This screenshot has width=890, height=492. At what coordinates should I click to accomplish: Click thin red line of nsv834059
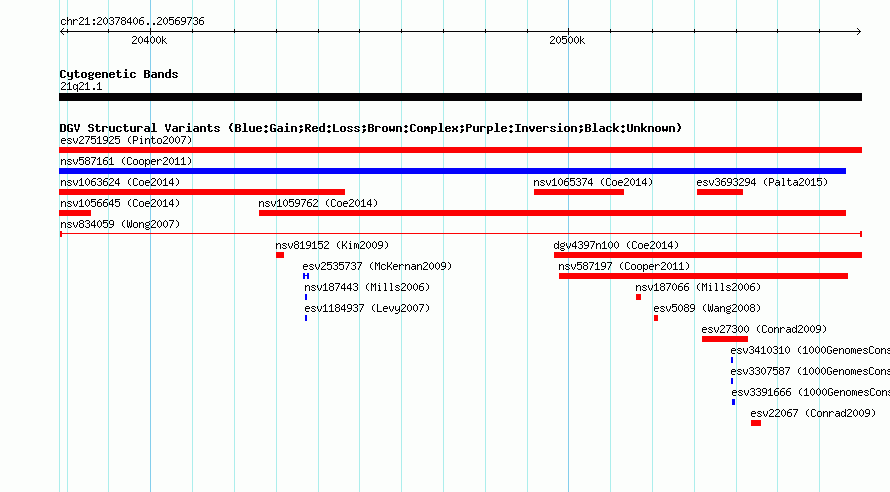[461, 234]
